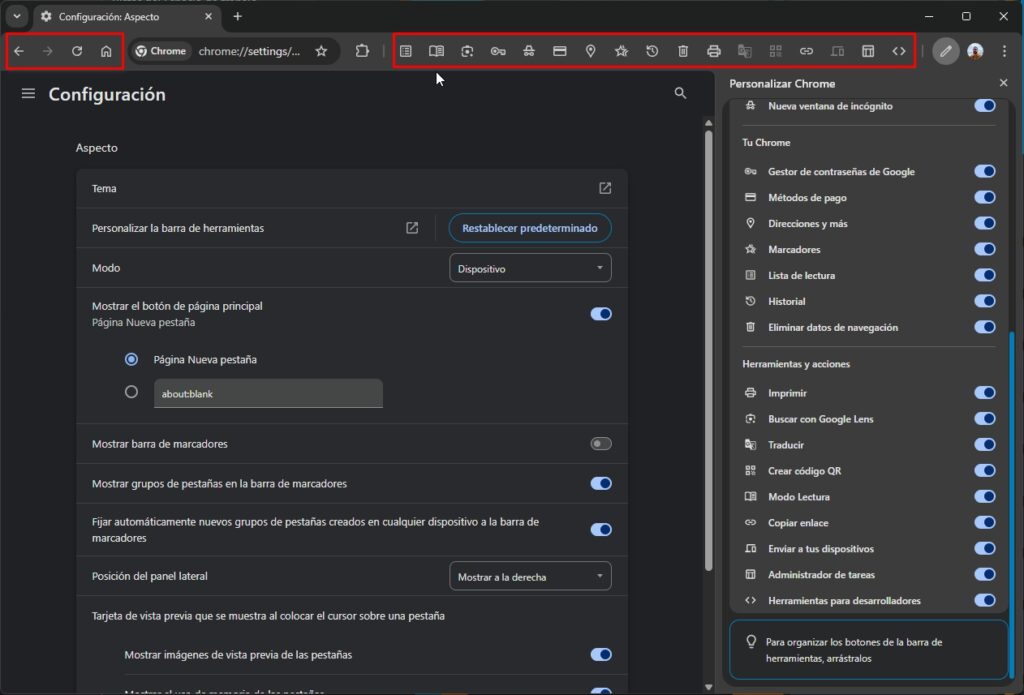Click the forward navigation arrow
Screen dimensions: 1024x695
(x=48, y=51)
